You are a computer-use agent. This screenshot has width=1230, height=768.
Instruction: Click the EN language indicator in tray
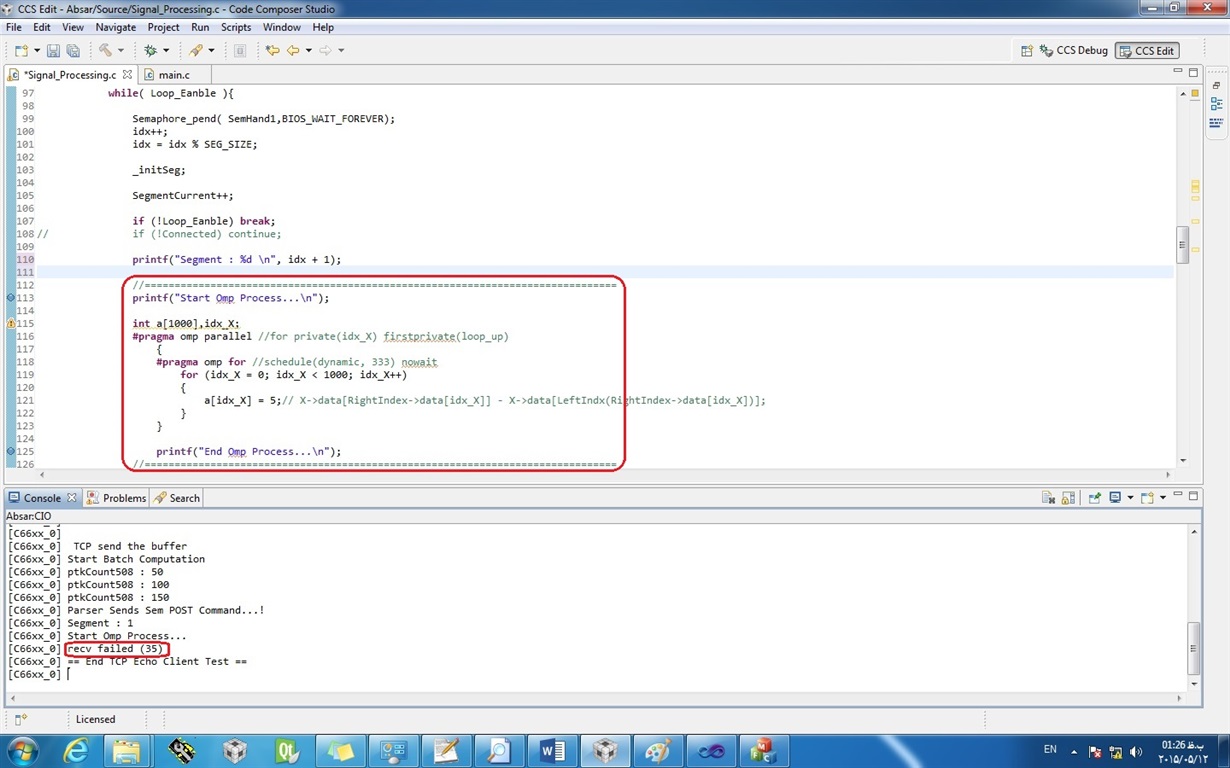tap(1050, 749)
